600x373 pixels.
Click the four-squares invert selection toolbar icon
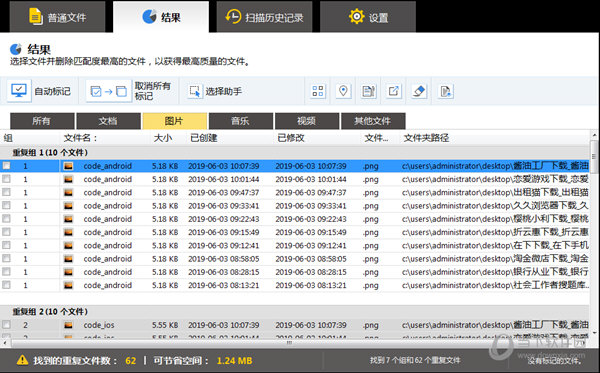tap(318, 91)
